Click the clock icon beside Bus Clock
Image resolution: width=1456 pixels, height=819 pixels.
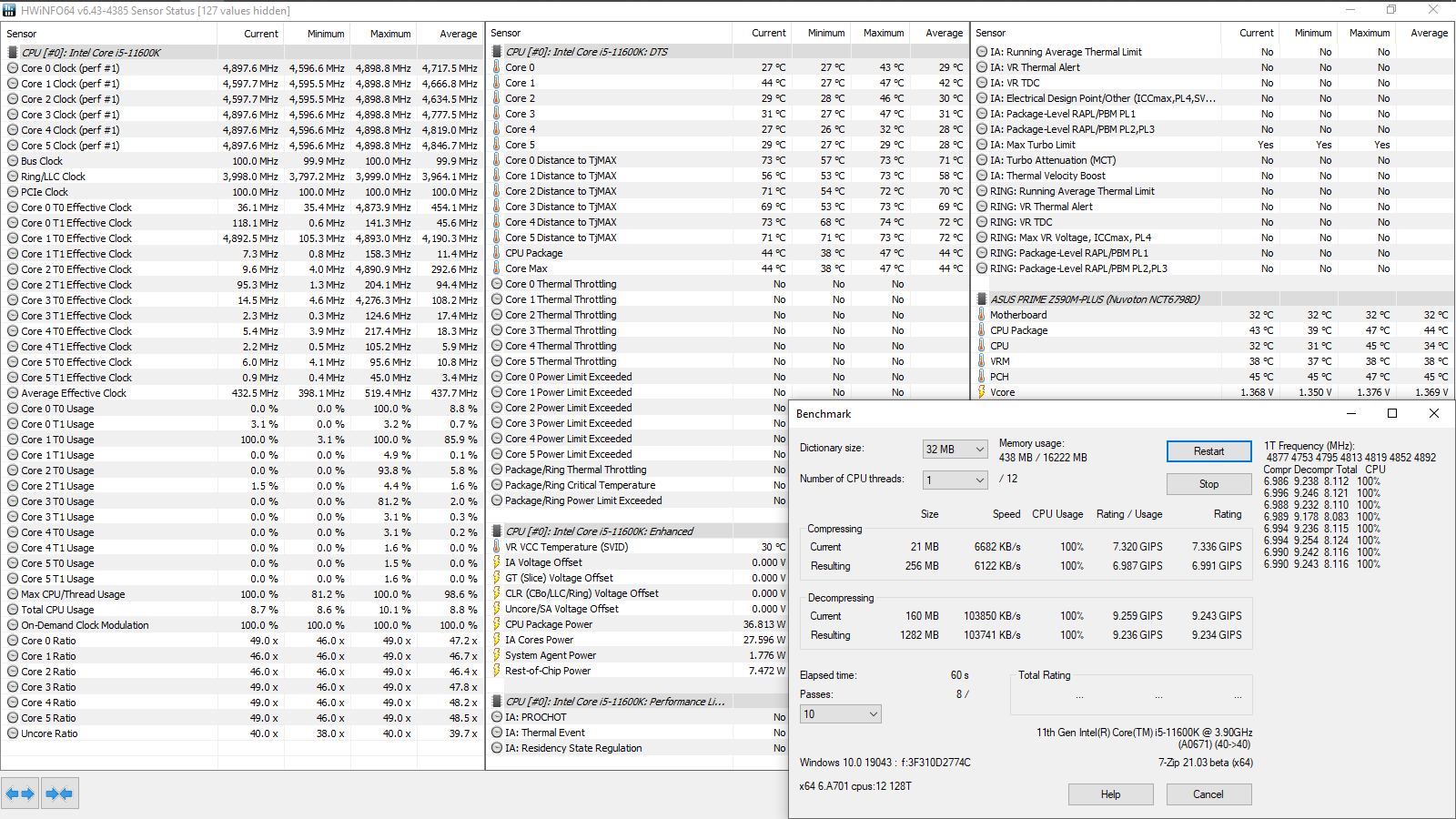(13, 161)
